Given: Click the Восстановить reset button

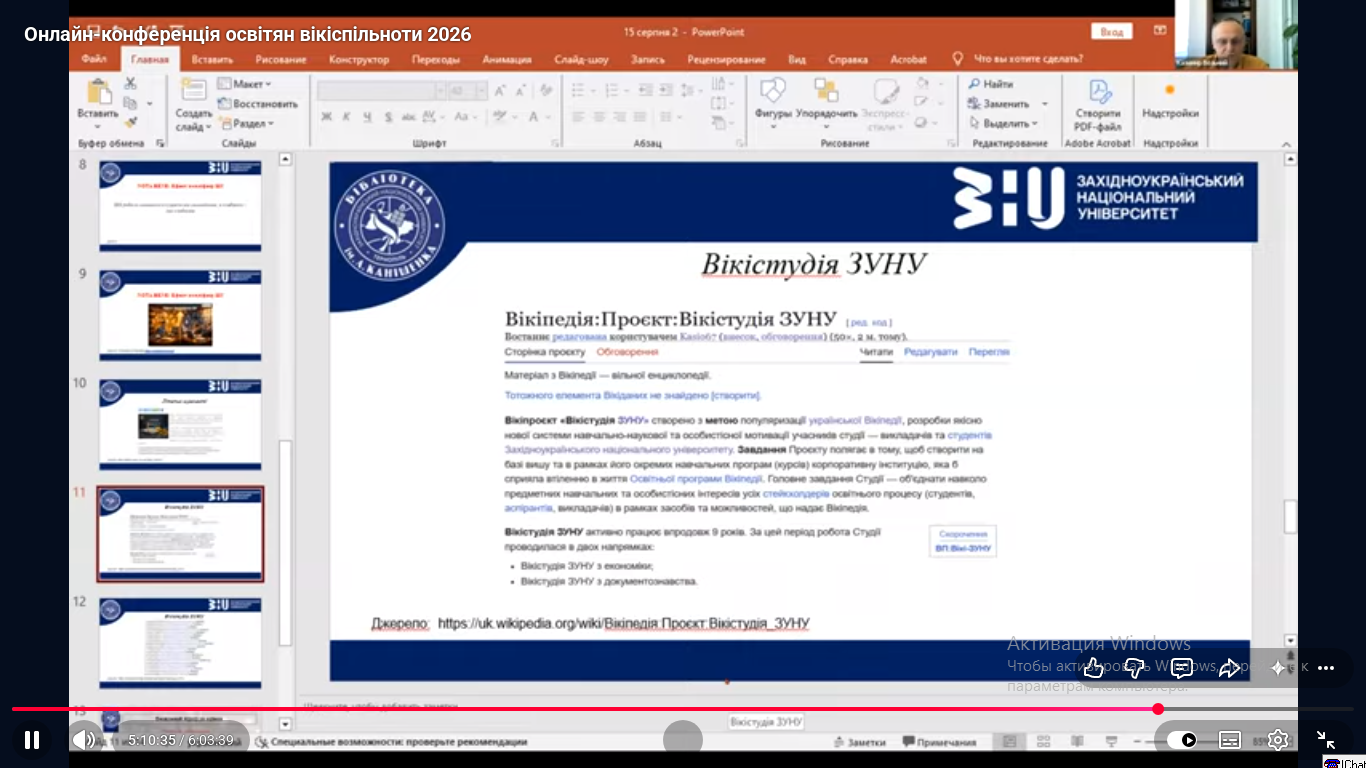Looking at the screenshot, I should (x=258, y=103).
